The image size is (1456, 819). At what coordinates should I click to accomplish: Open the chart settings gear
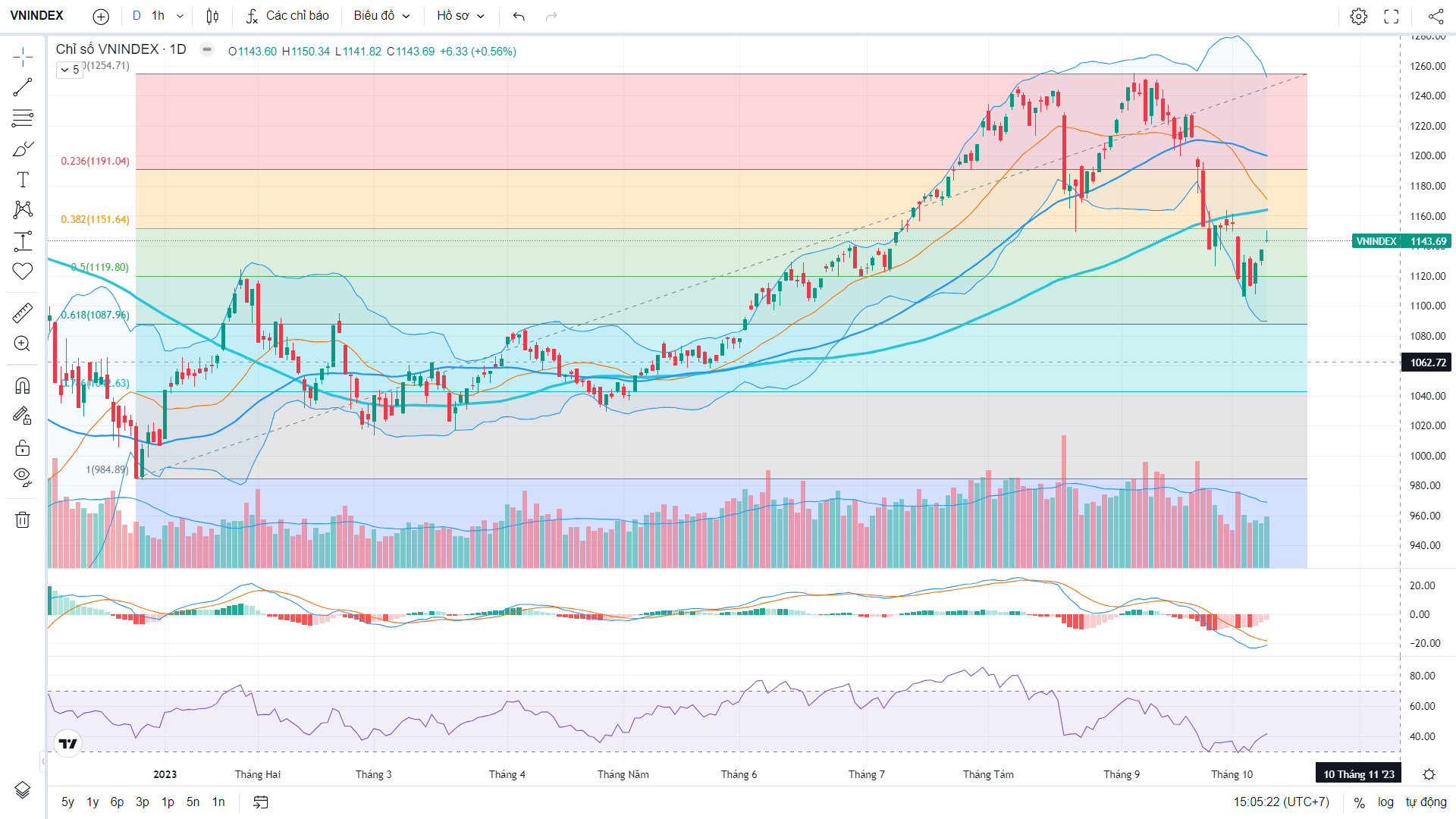click(1359, 16)
